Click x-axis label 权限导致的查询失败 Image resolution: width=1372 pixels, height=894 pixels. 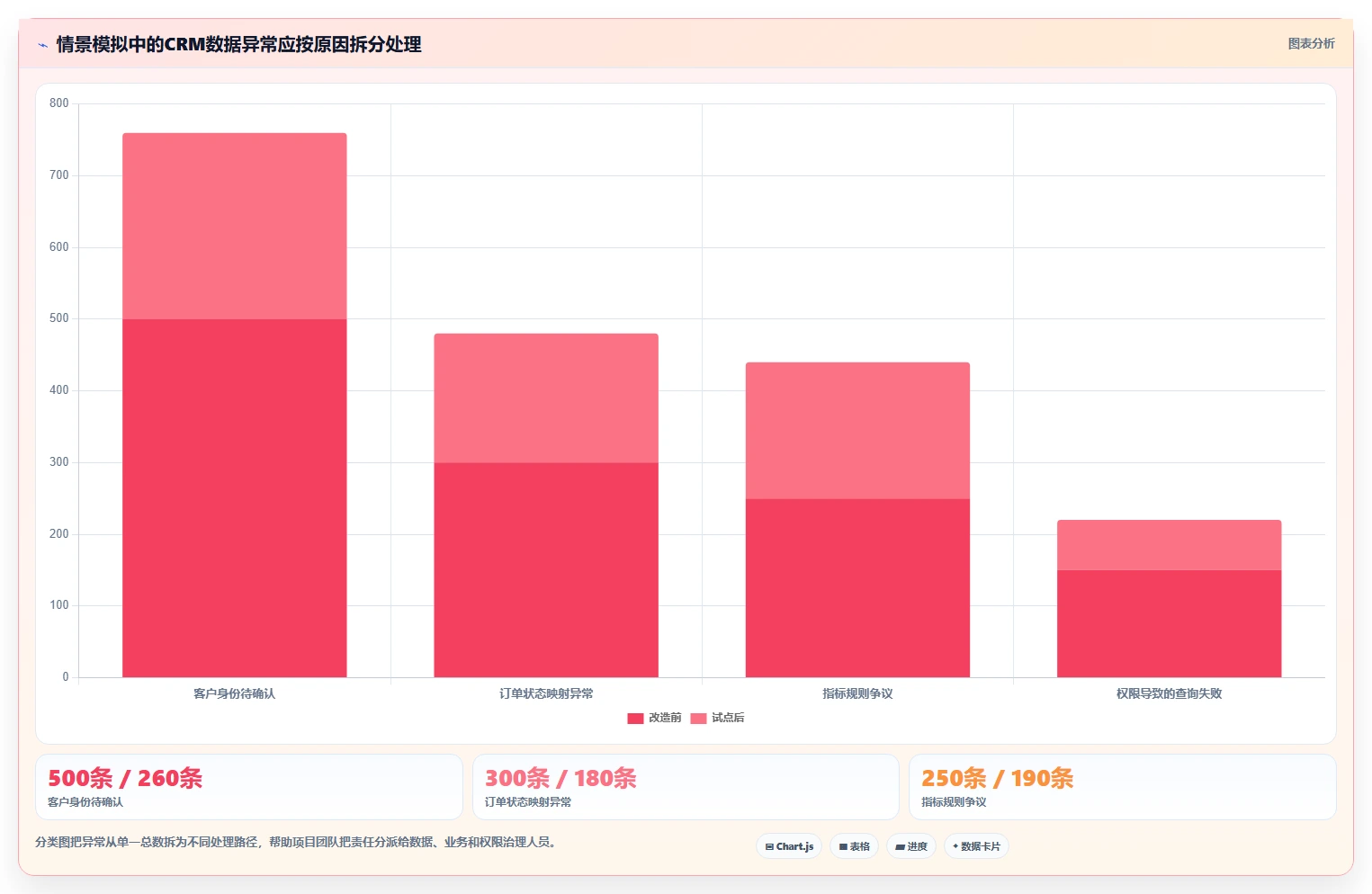pyautogui.click(x=1169, y=693)
